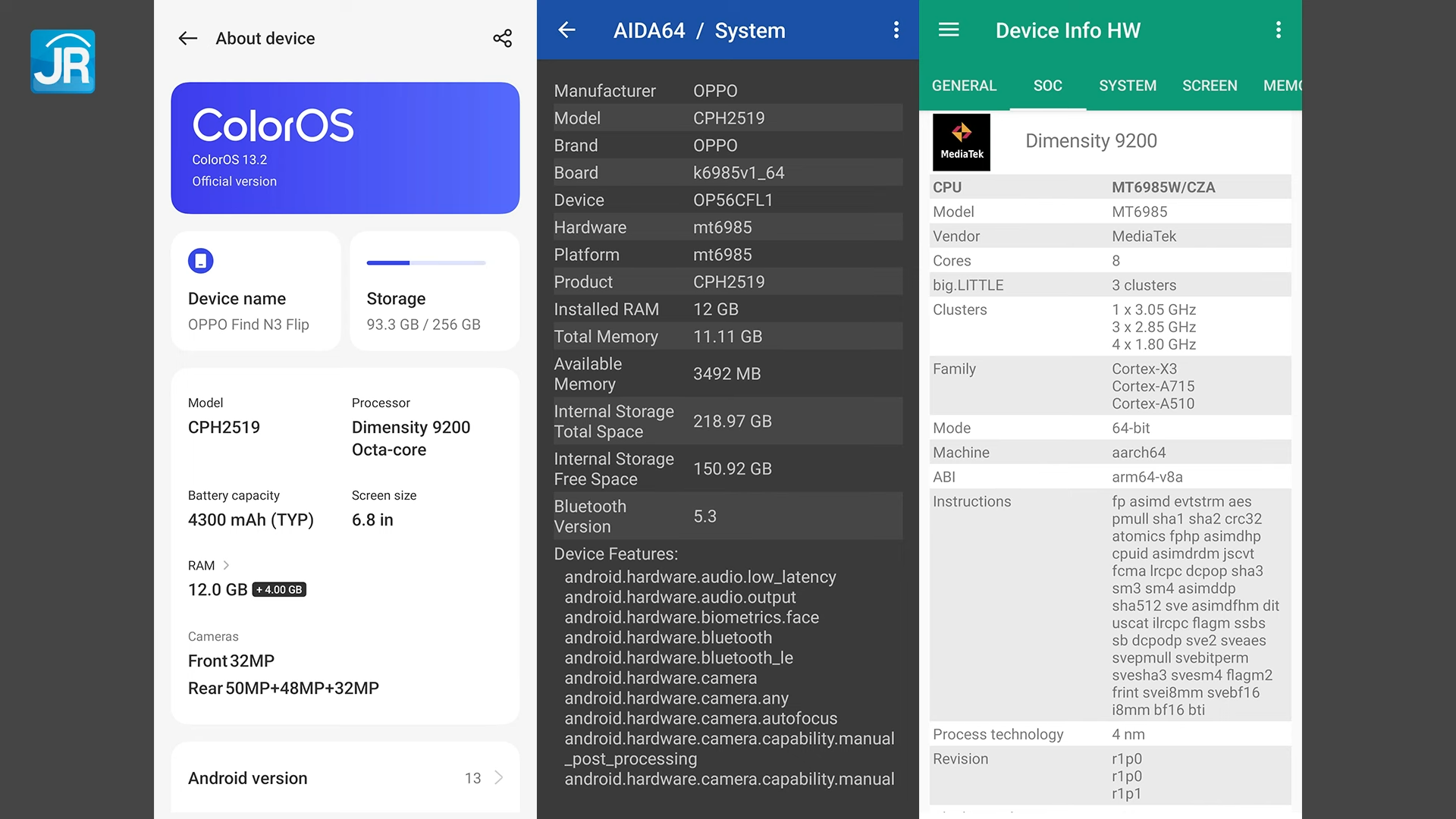Screen dimensions: 1456x819
Task: Select the SOC tab
Action: tap(1047, 86)
